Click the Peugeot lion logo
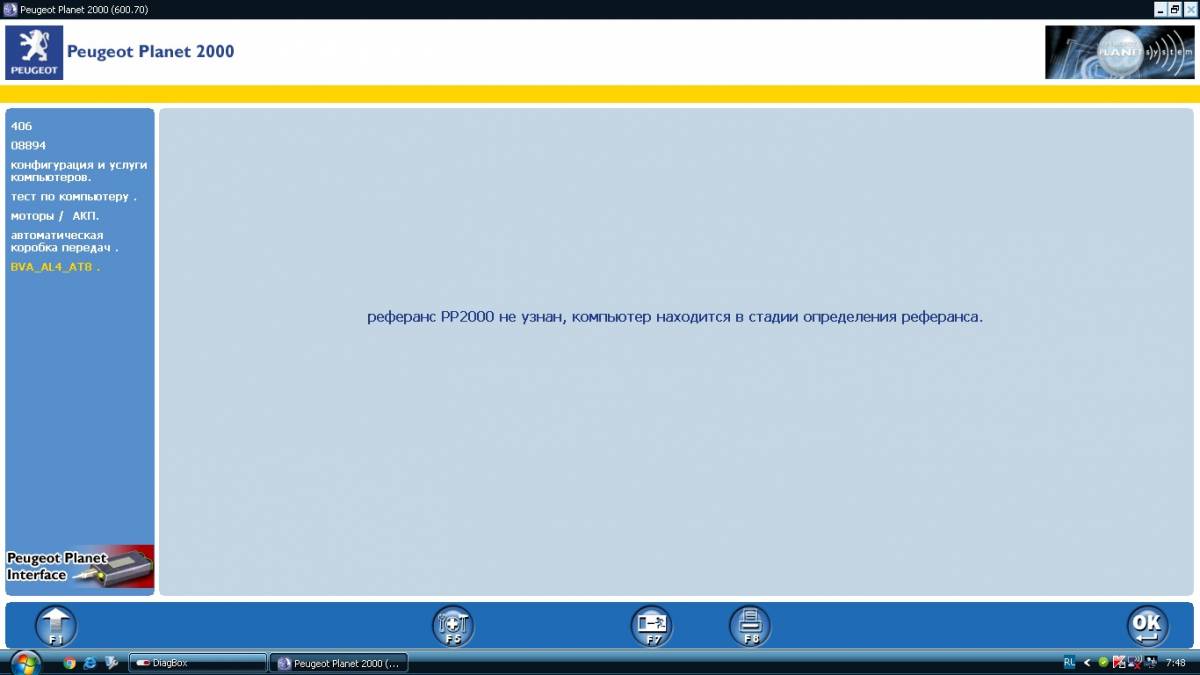The image size is (1200, 675). (x=34, y=53)
